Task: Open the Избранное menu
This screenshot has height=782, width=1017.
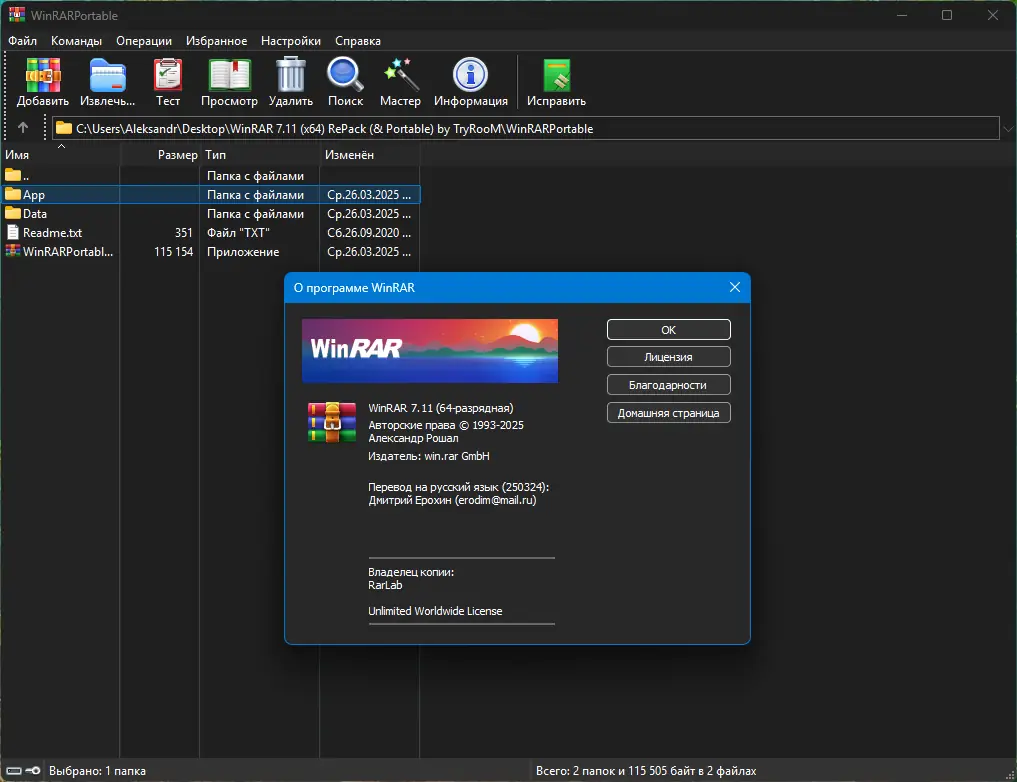Action: [x=217, y=41]
